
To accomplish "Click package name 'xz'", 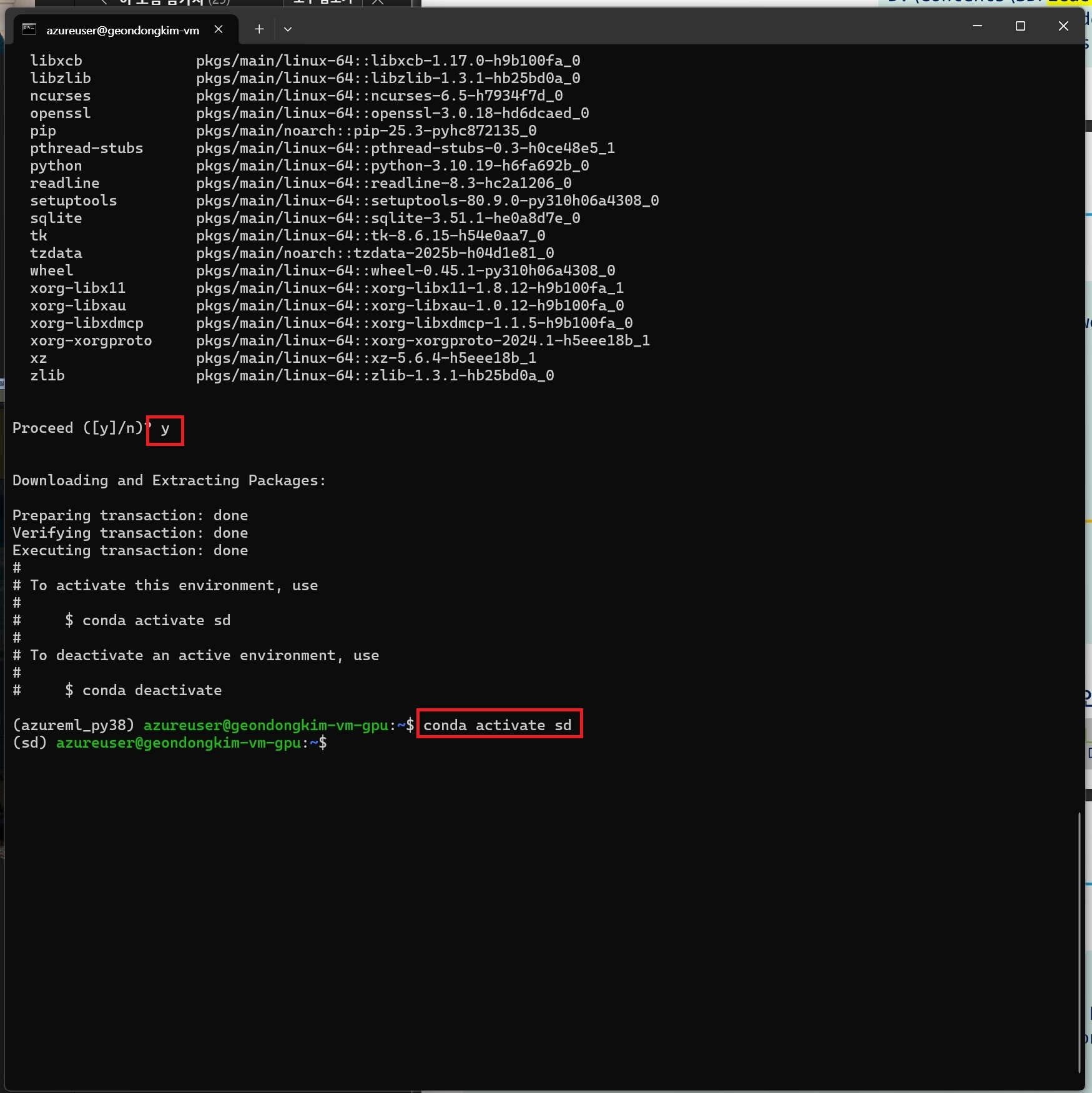I will pos(39,358).
